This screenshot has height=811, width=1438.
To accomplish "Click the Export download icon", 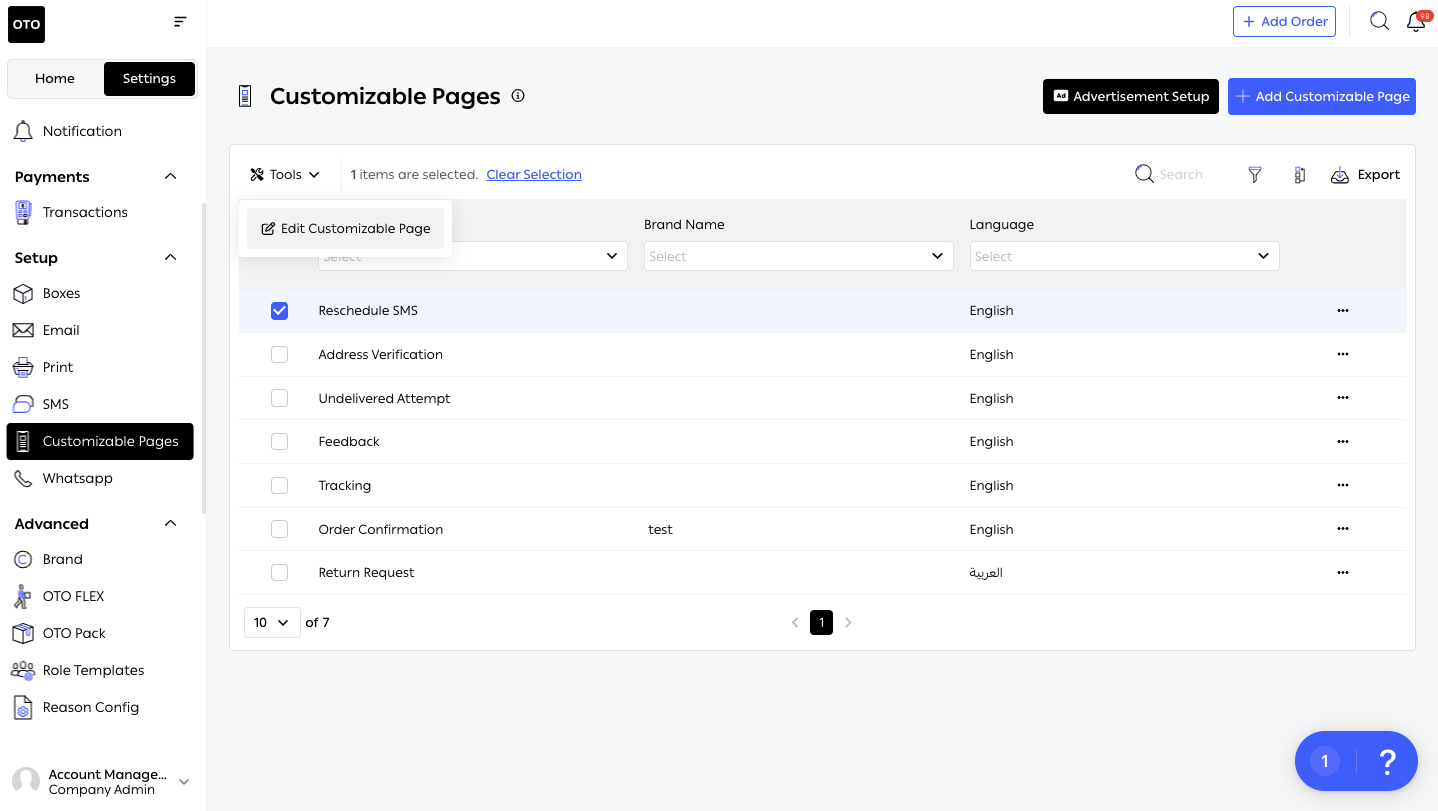I will pos(1340,175).
